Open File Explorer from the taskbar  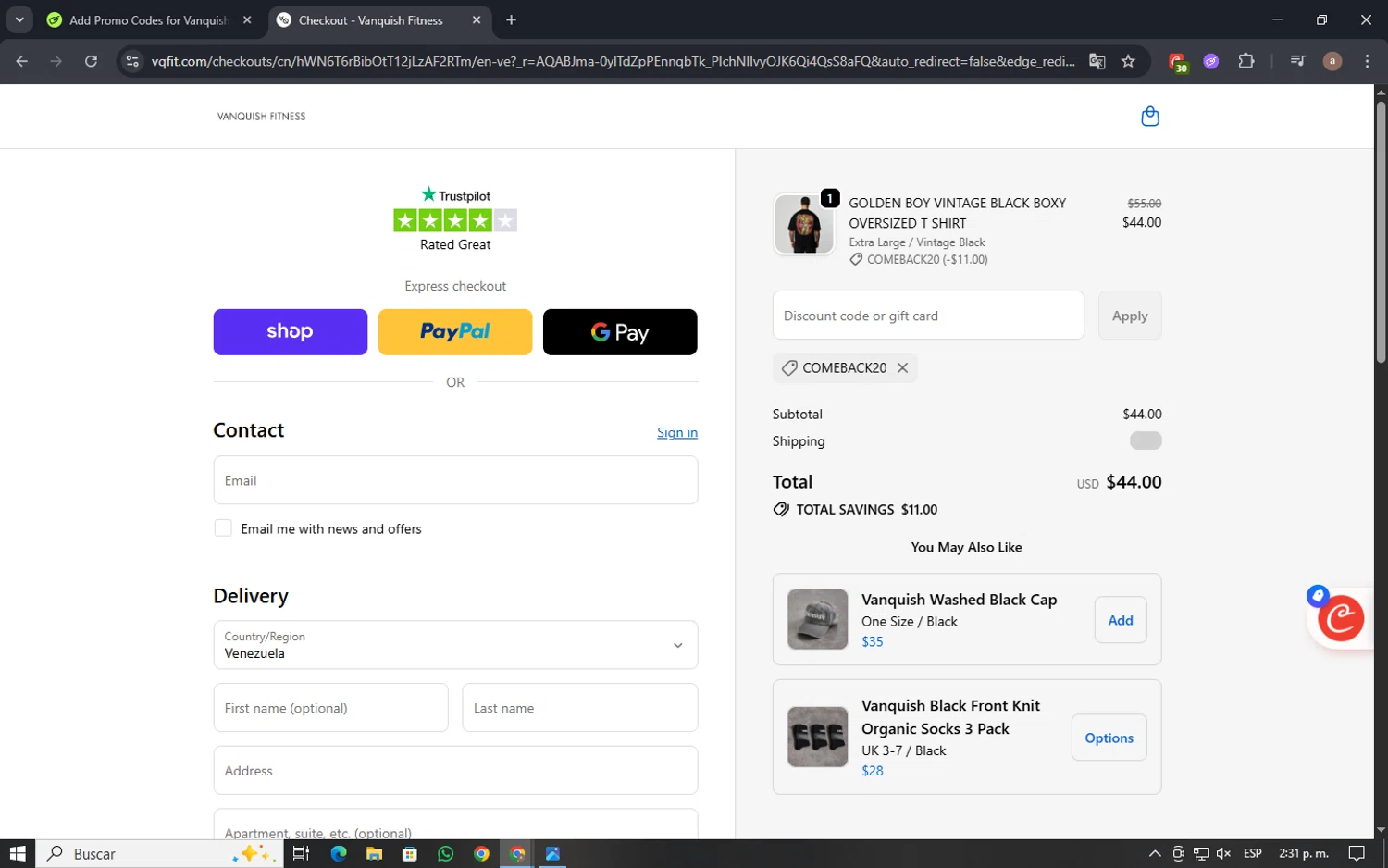tap(374, 853)
